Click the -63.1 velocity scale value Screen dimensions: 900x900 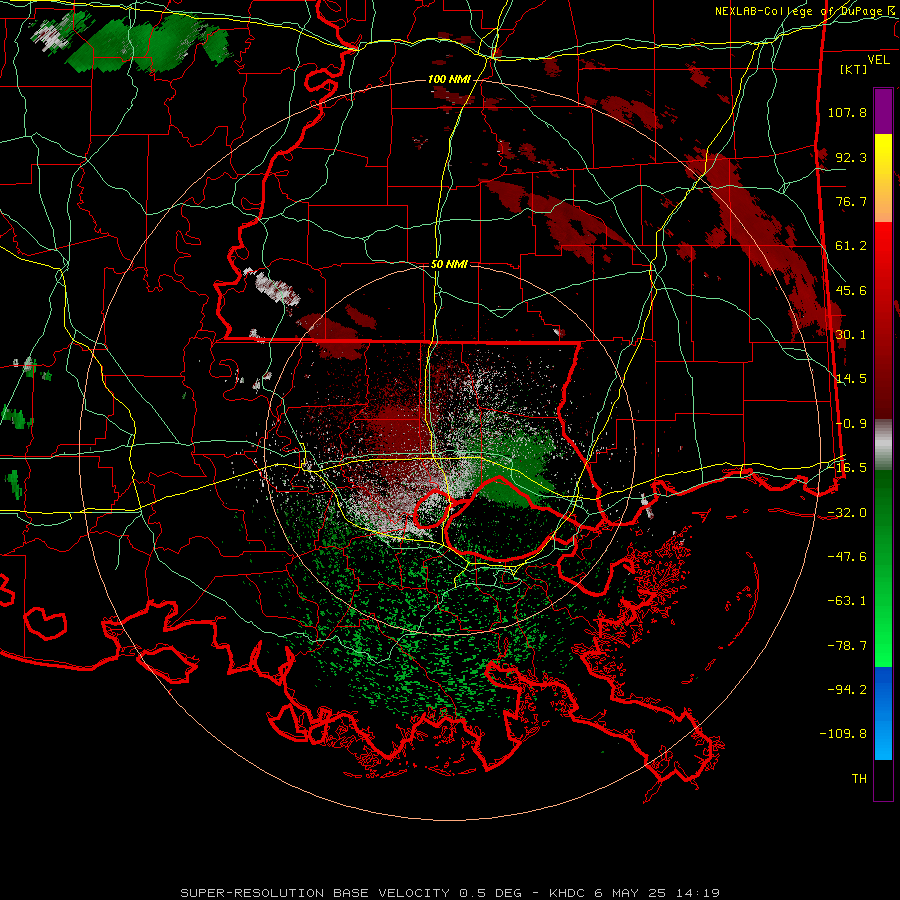point(847,601)
